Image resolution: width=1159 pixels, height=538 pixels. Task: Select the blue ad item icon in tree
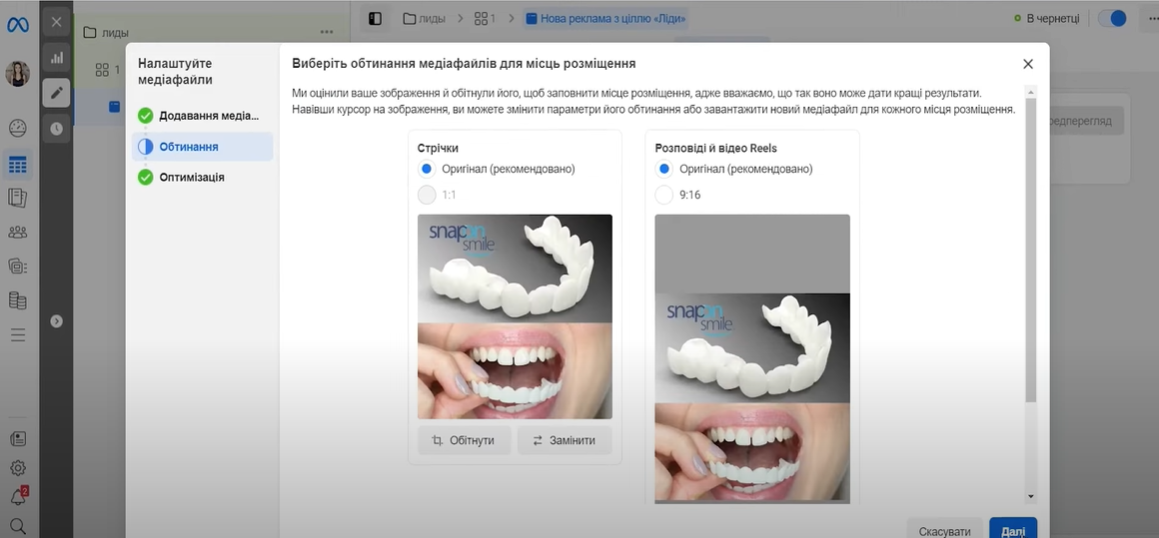click(x=115, y=106)
